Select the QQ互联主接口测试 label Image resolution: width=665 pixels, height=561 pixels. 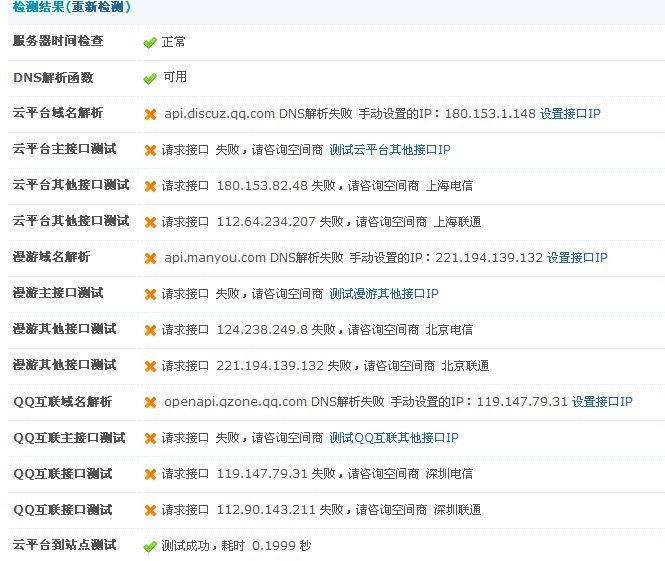pyautogui.click(x=69, y=438)
